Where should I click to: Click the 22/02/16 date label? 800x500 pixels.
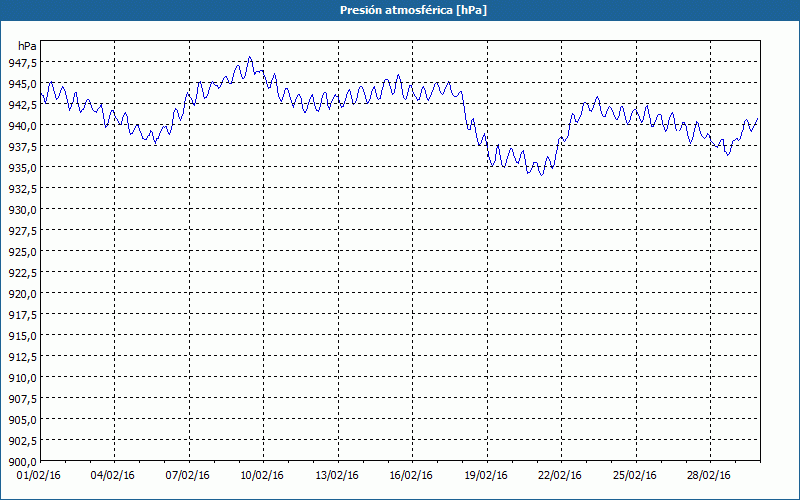click(x=560, y=476)
